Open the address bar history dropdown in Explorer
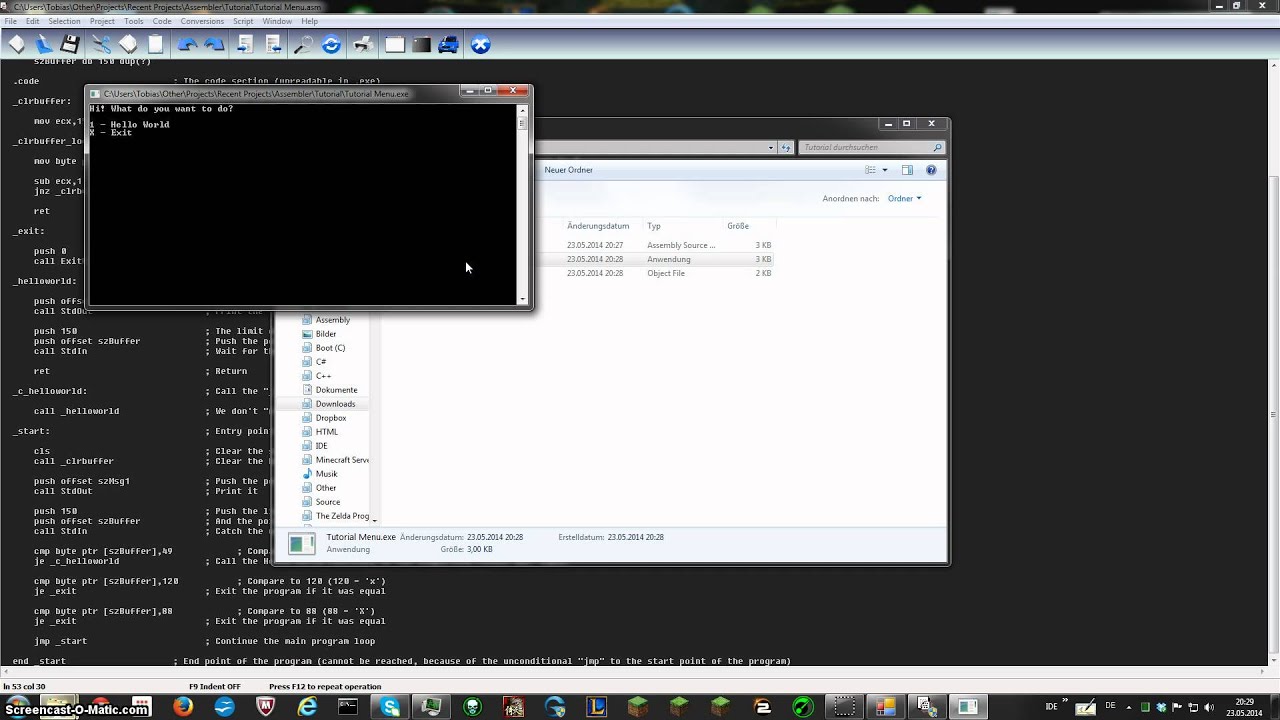This screenshot has width=1280, height=720. pyautogui.click(x=771, y=147)
